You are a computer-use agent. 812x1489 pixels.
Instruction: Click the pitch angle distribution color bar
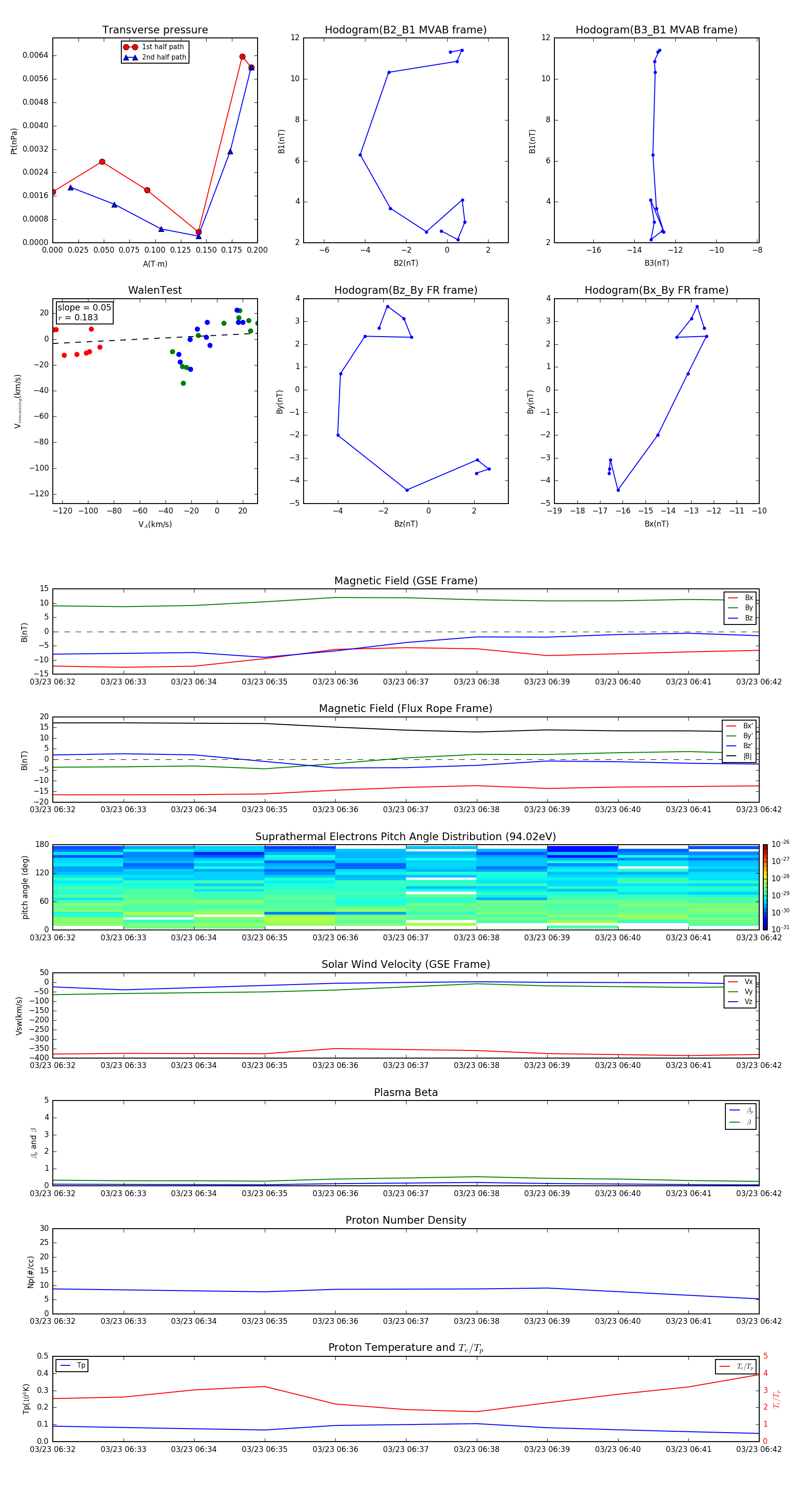click(765, 887)
